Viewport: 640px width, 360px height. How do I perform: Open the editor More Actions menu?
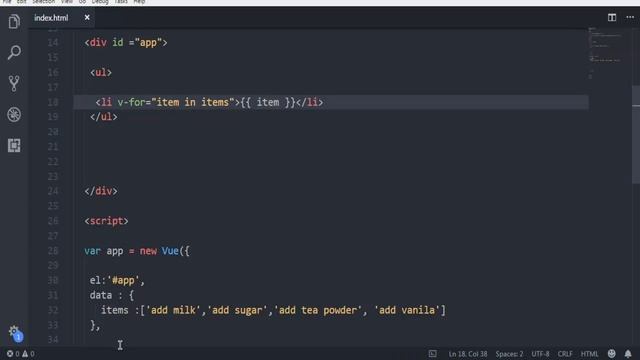[630, 18]
